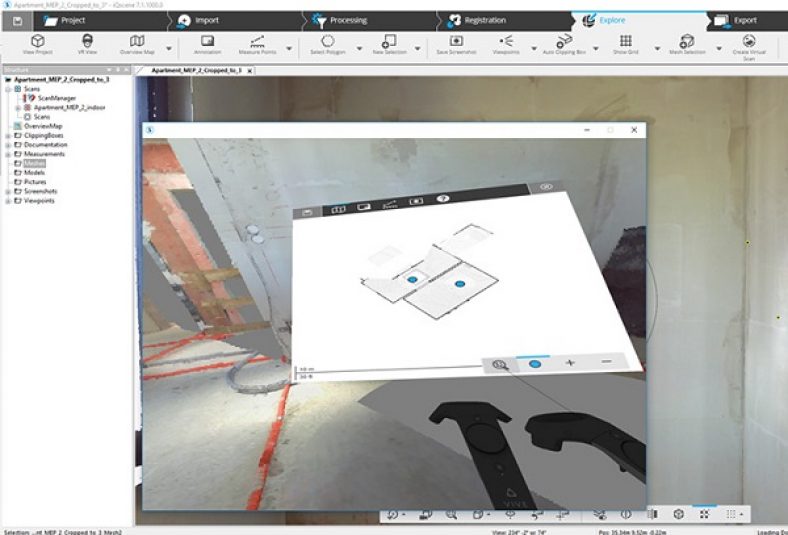Click the measure icon in VR panel menu

pyautogui.click(x=390, y=204)
